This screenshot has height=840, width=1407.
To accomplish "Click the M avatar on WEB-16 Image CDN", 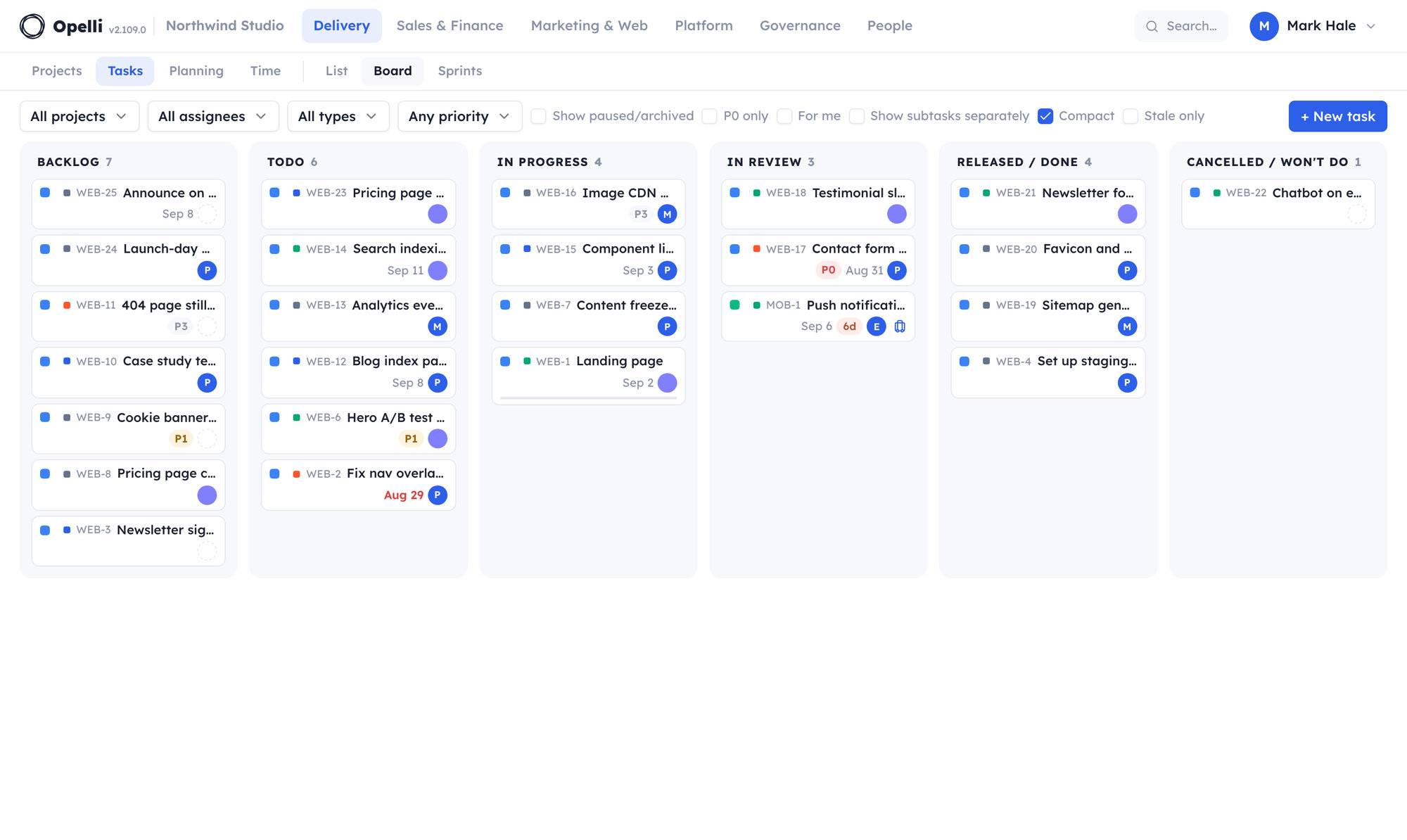I will point(667,214).
